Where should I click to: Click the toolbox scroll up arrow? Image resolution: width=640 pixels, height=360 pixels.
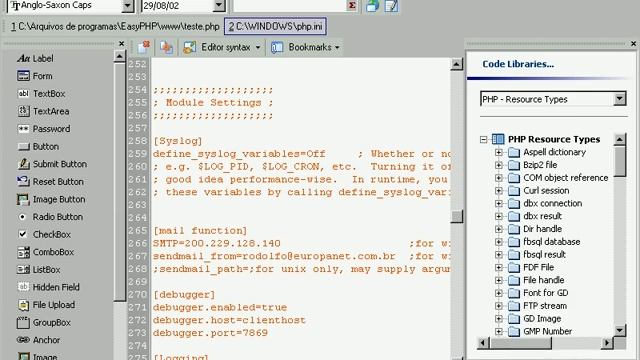tap(119, 56)
